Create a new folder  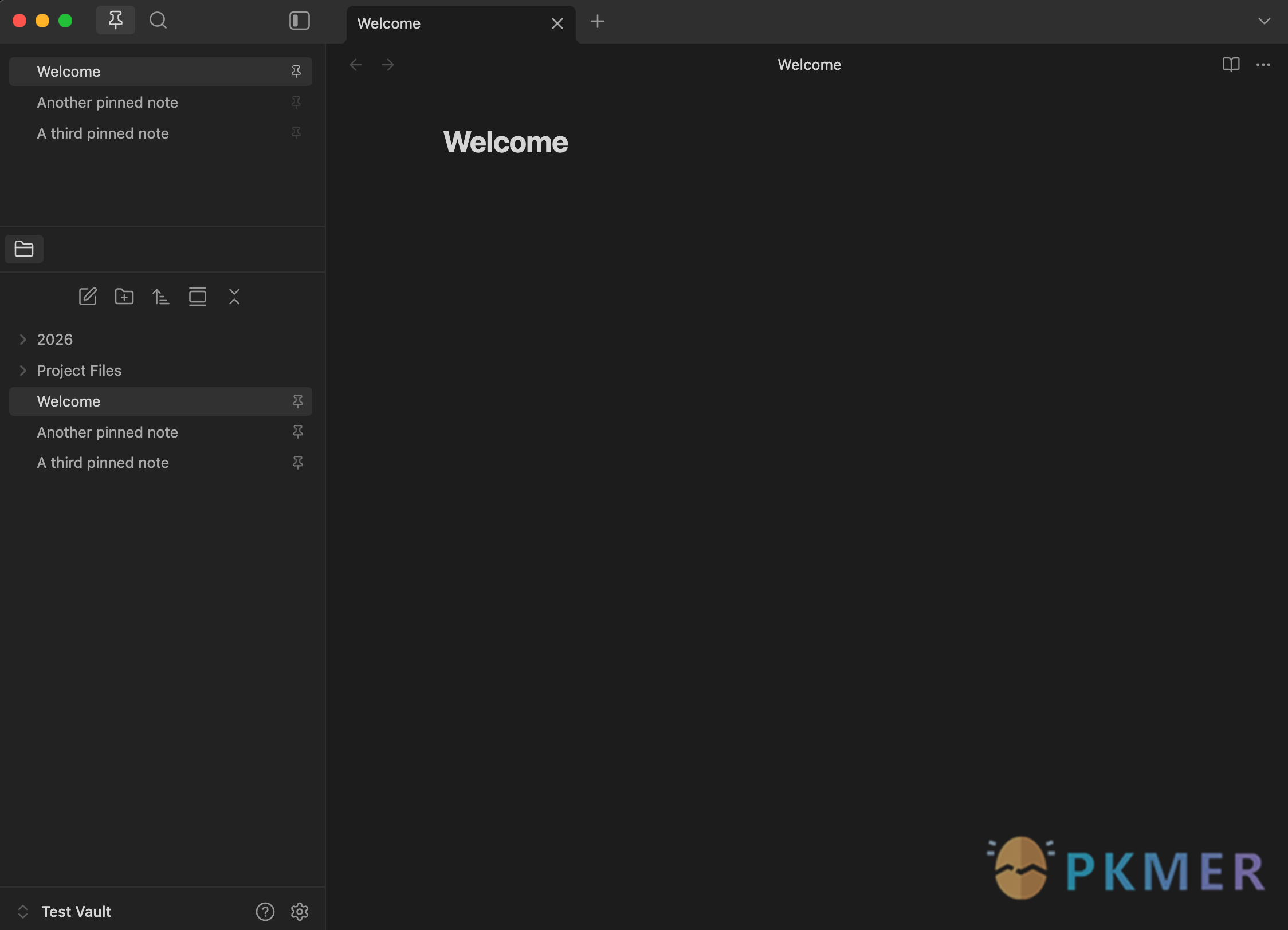pos(124,297)
